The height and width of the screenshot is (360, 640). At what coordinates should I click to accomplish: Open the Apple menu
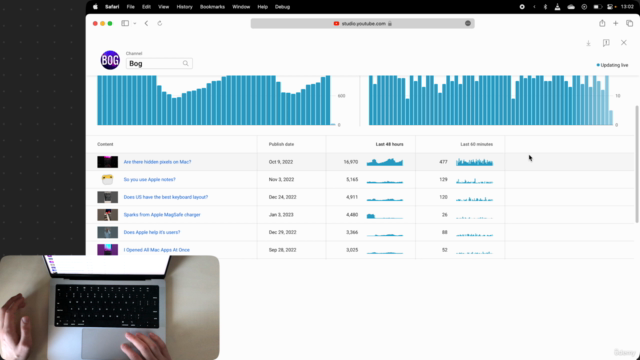[95, 7]
